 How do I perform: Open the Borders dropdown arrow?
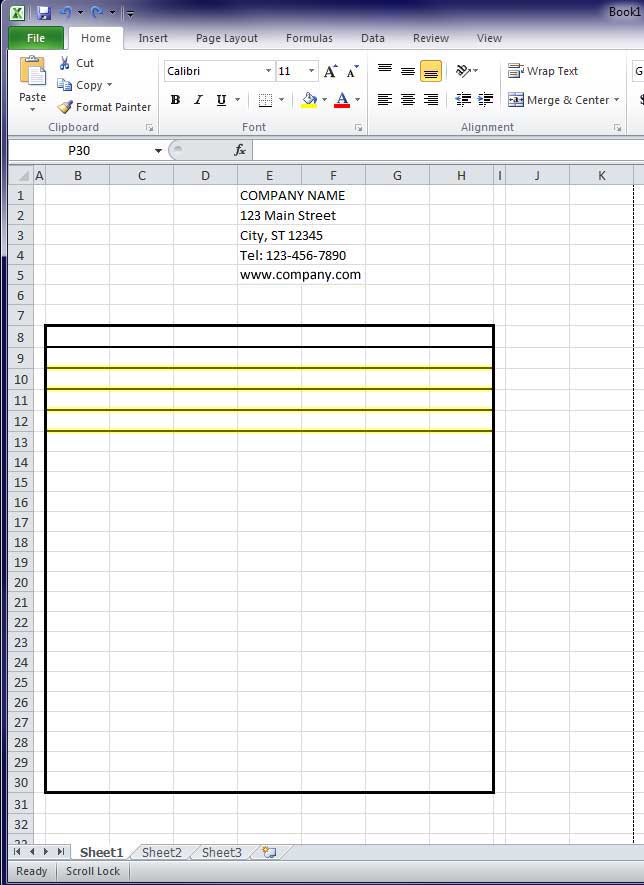click(x=281, y=100)
